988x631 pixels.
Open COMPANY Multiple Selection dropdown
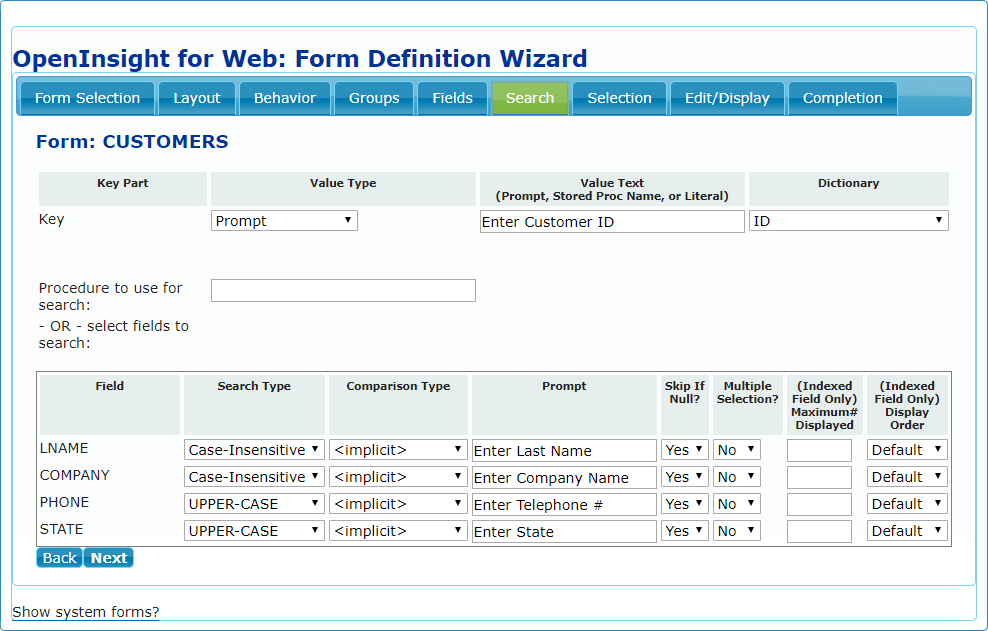[737, 477]
